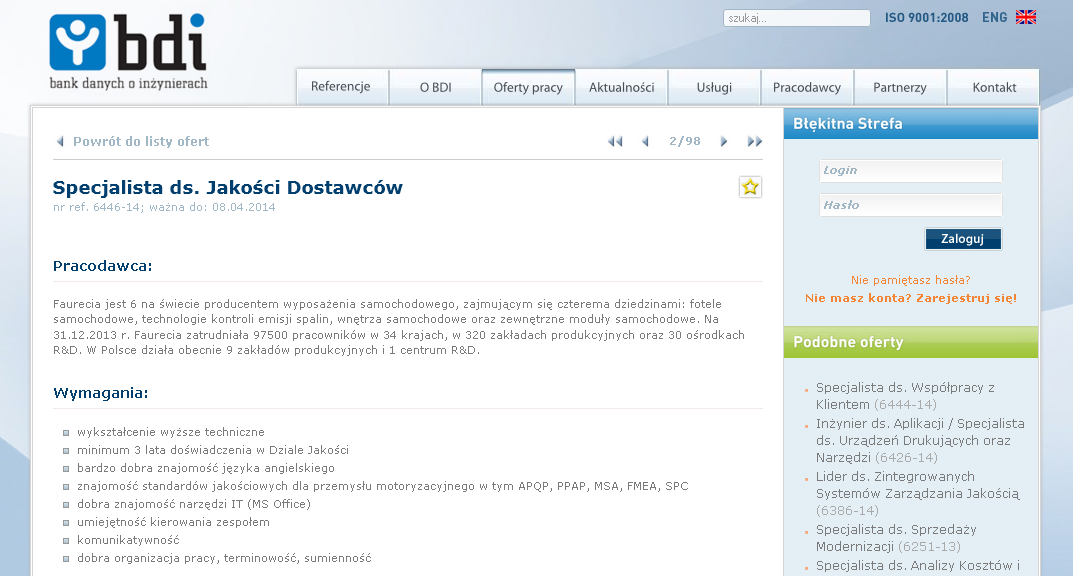
Task: Go to next job offer
Action: click(x=723, y=142)
